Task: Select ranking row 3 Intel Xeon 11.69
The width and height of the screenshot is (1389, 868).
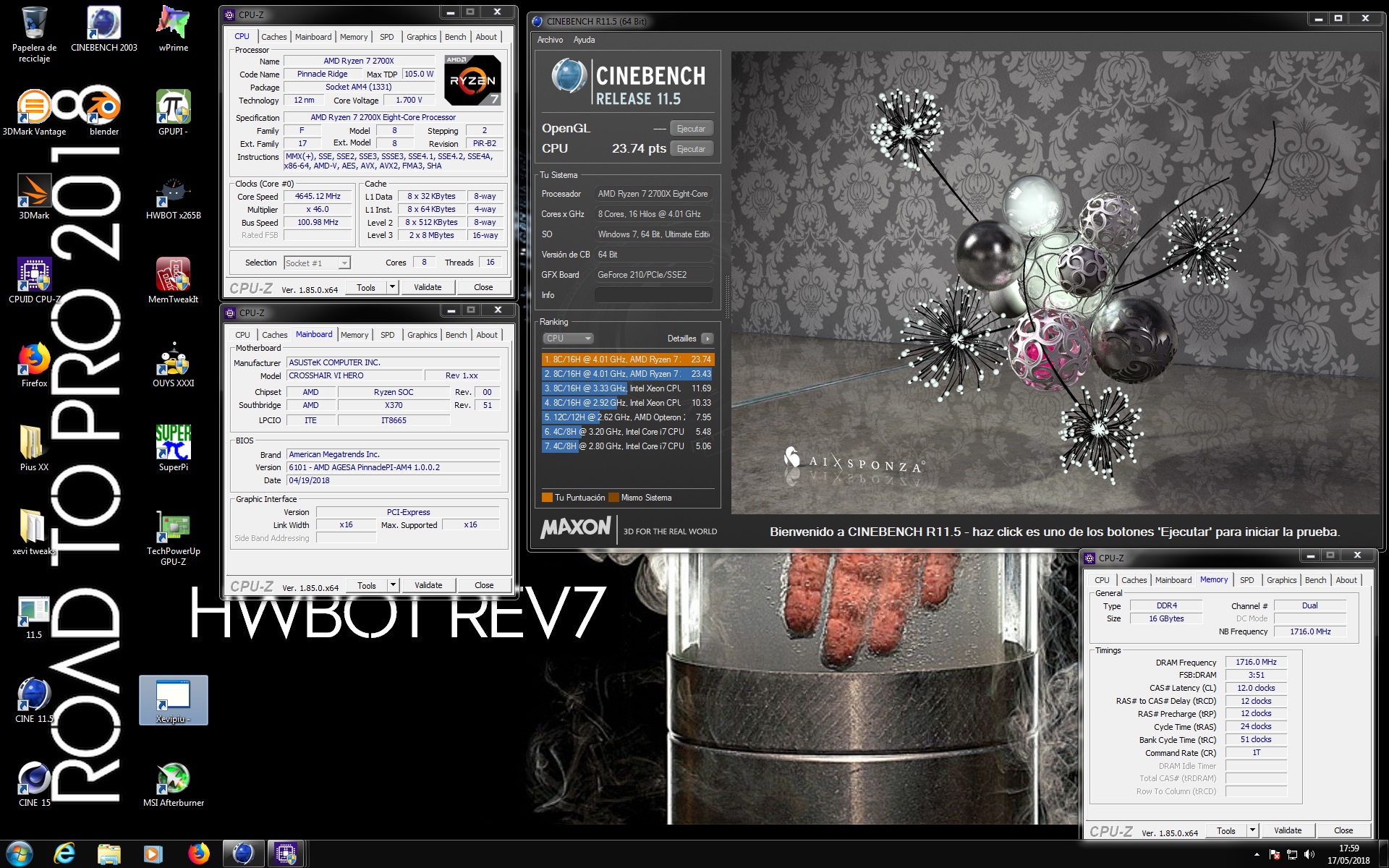Action: tap(628, 388)
